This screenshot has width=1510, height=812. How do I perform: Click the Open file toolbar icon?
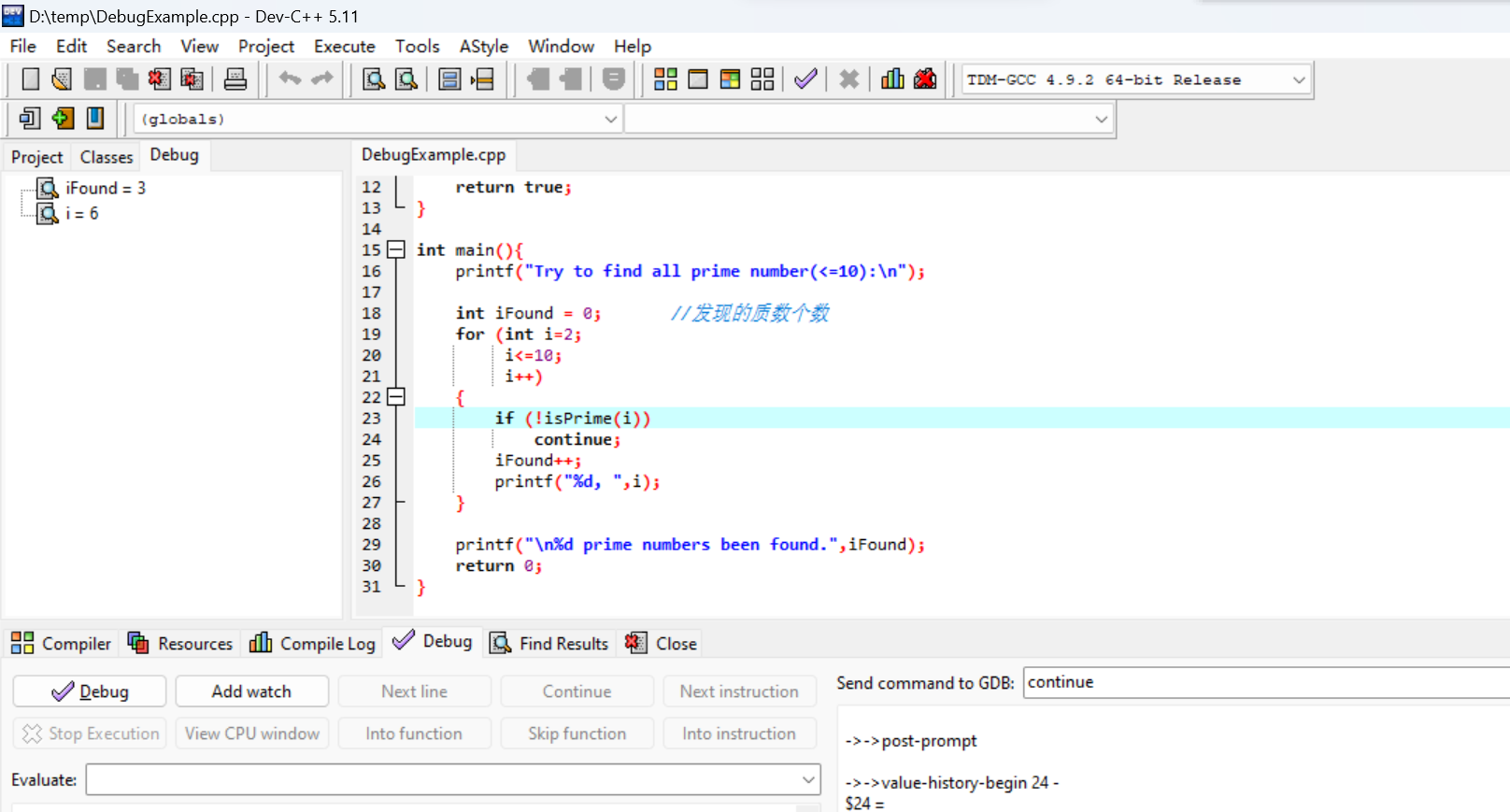pos(62,79)
